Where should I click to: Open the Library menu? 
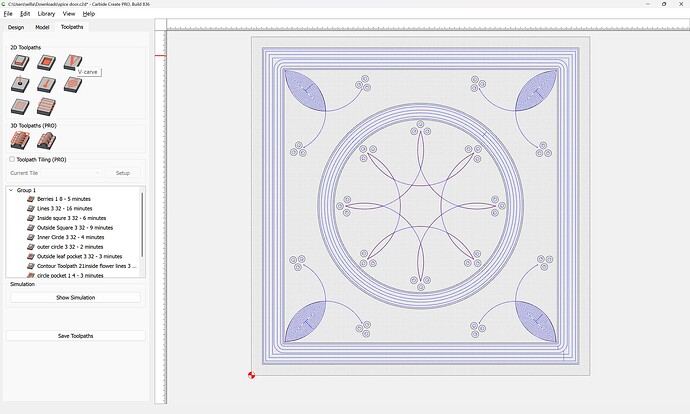click(x=46, y=14)
